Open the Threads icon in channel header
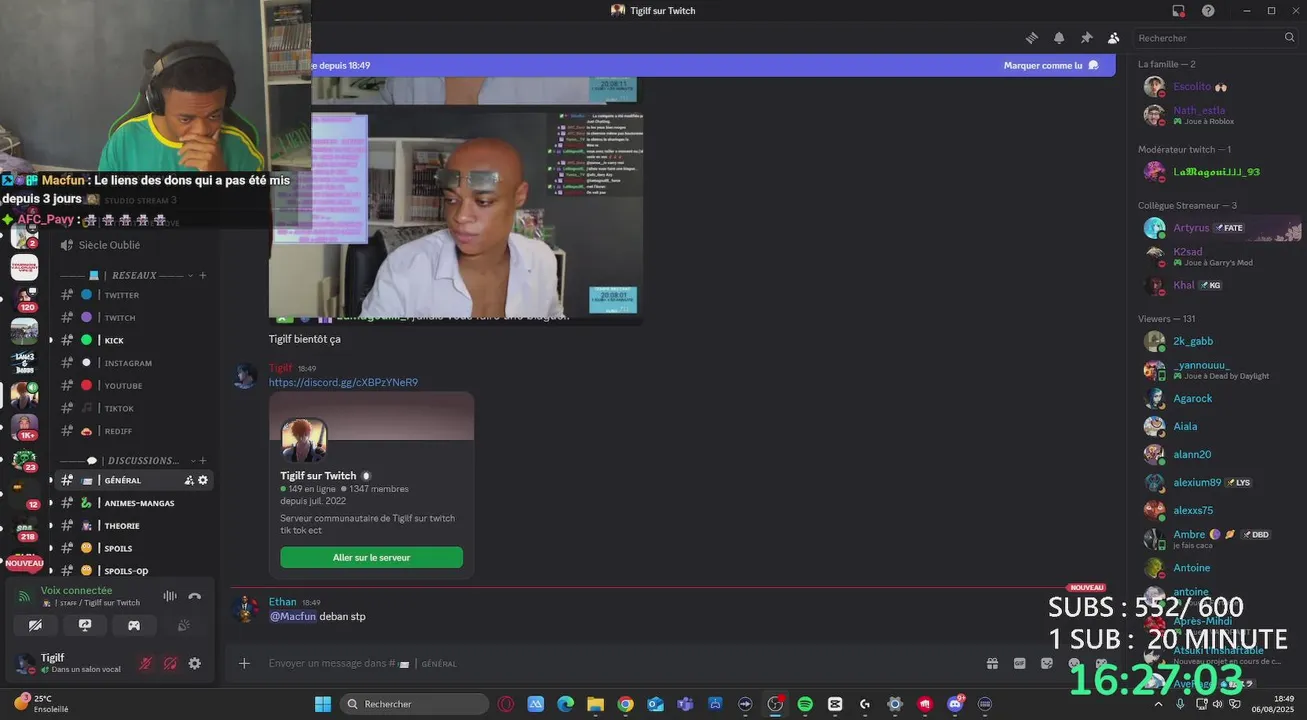The width and height of the screenshot is (1307, 720). pos(1032,38)
